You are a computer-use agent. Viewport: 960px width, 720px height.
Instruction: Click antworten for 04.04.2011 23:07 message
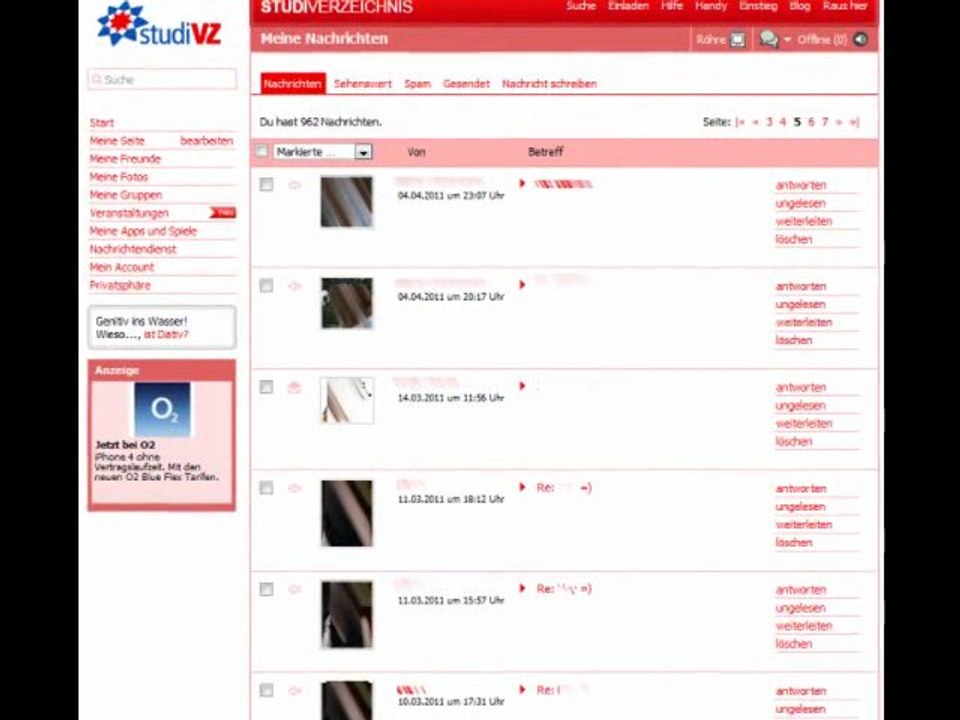(x=801, y=186)
